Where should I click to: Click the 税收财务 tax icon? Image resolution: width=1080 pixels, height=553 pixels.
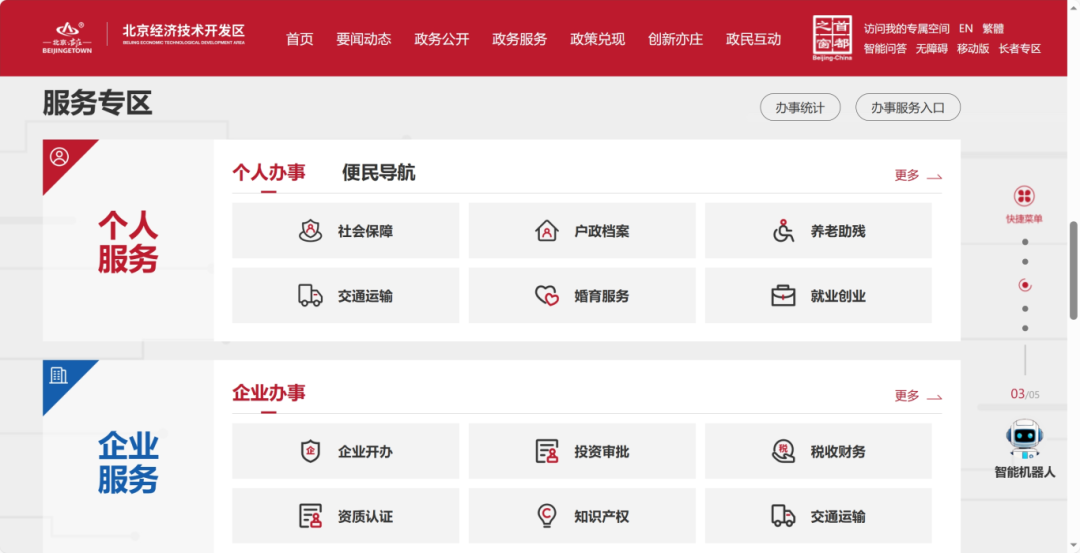point(783,452)
